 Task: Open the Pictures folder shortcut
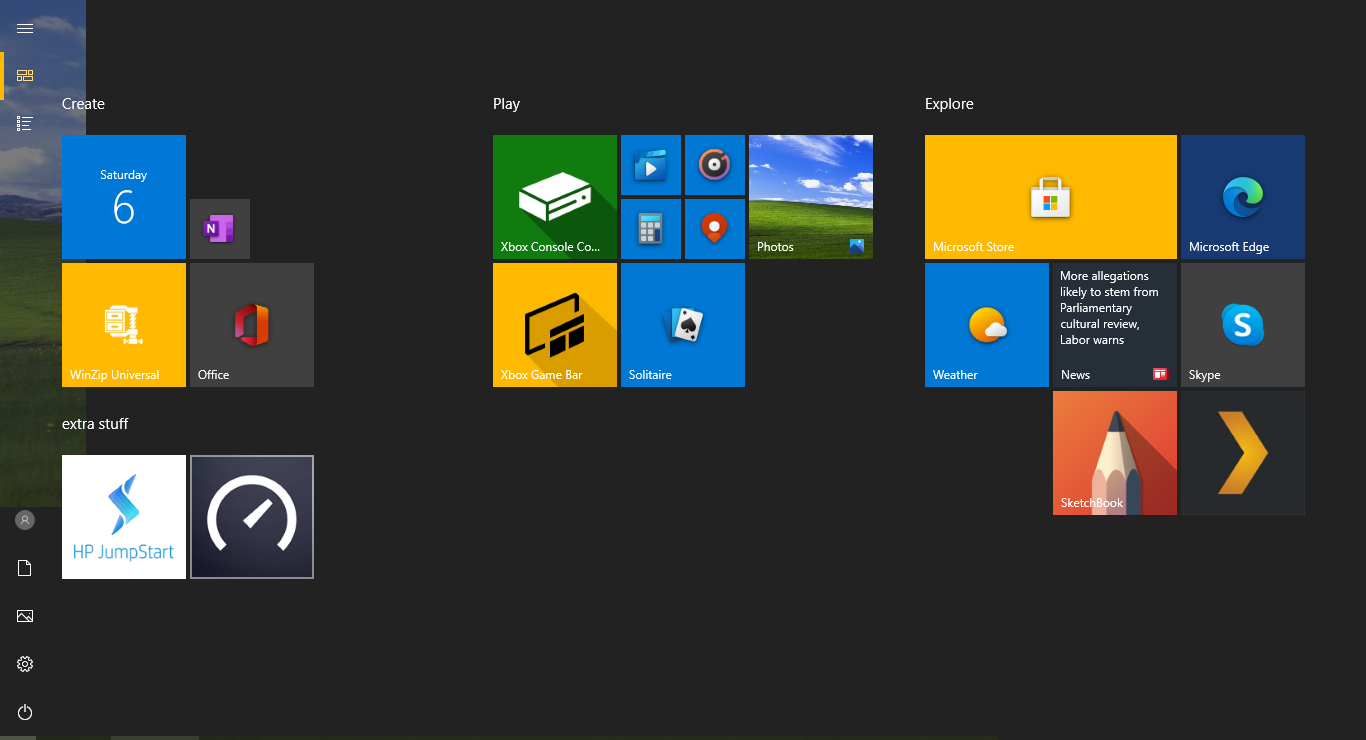coord(25,616)
